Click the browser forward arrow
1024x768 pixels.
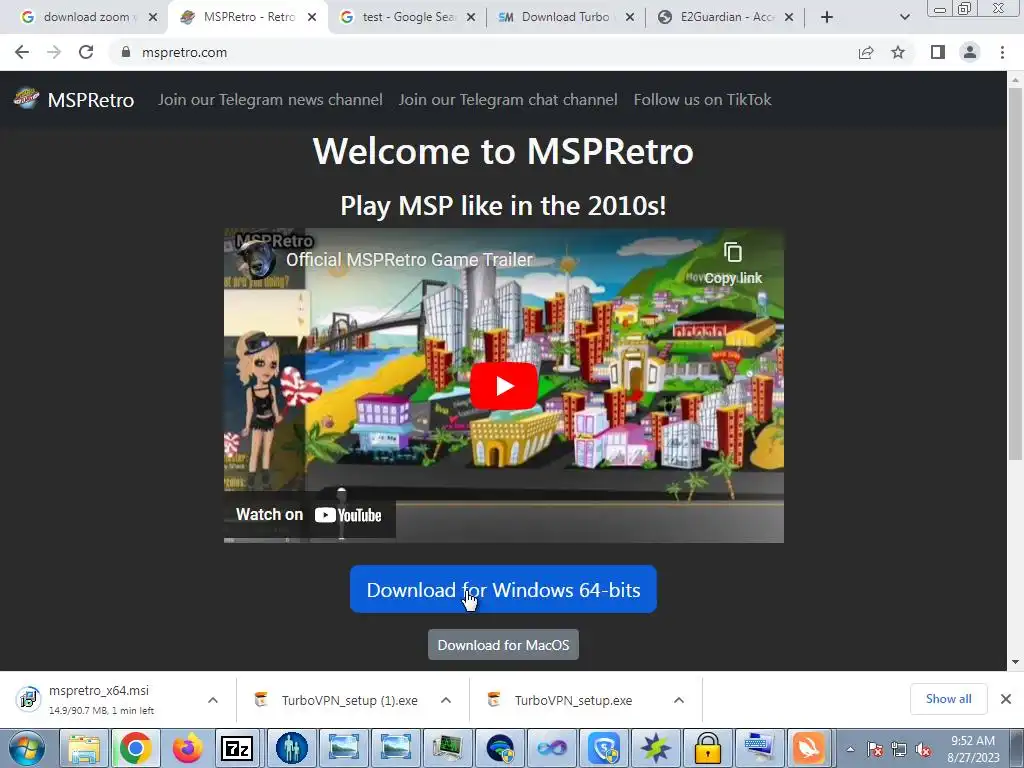point(54,52)
